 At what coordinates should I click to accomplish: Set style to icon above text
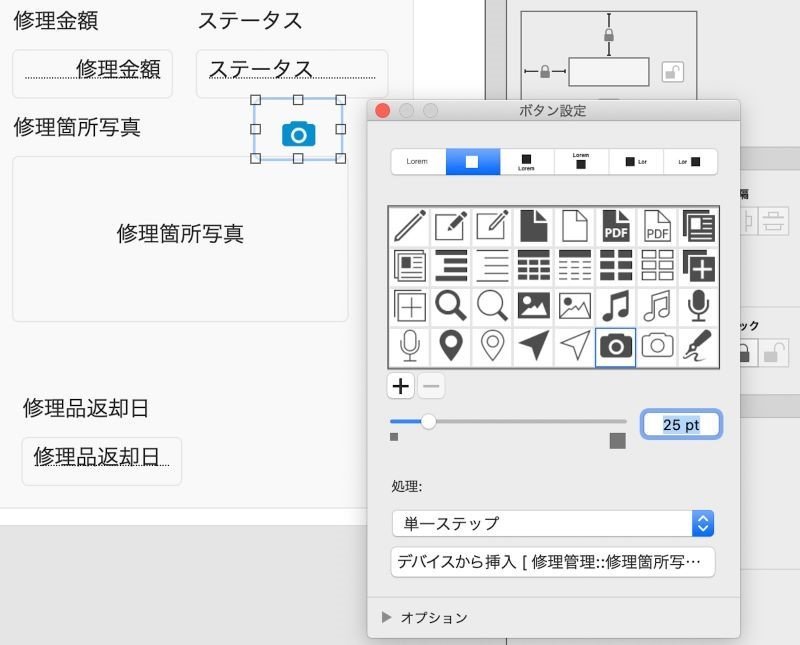[x=527, y=162]
